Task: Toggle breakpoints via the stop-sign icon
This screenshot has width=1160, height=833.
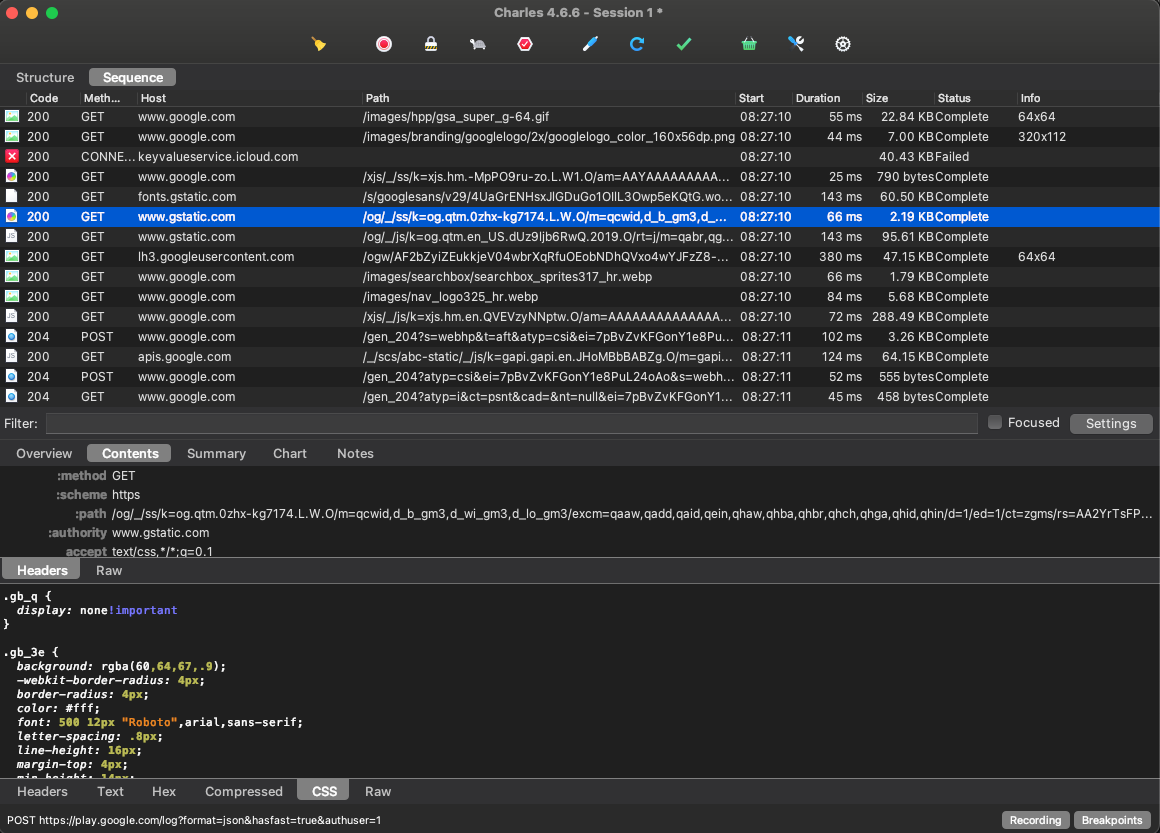Action: pyautogui.click(x=524, y=44)
